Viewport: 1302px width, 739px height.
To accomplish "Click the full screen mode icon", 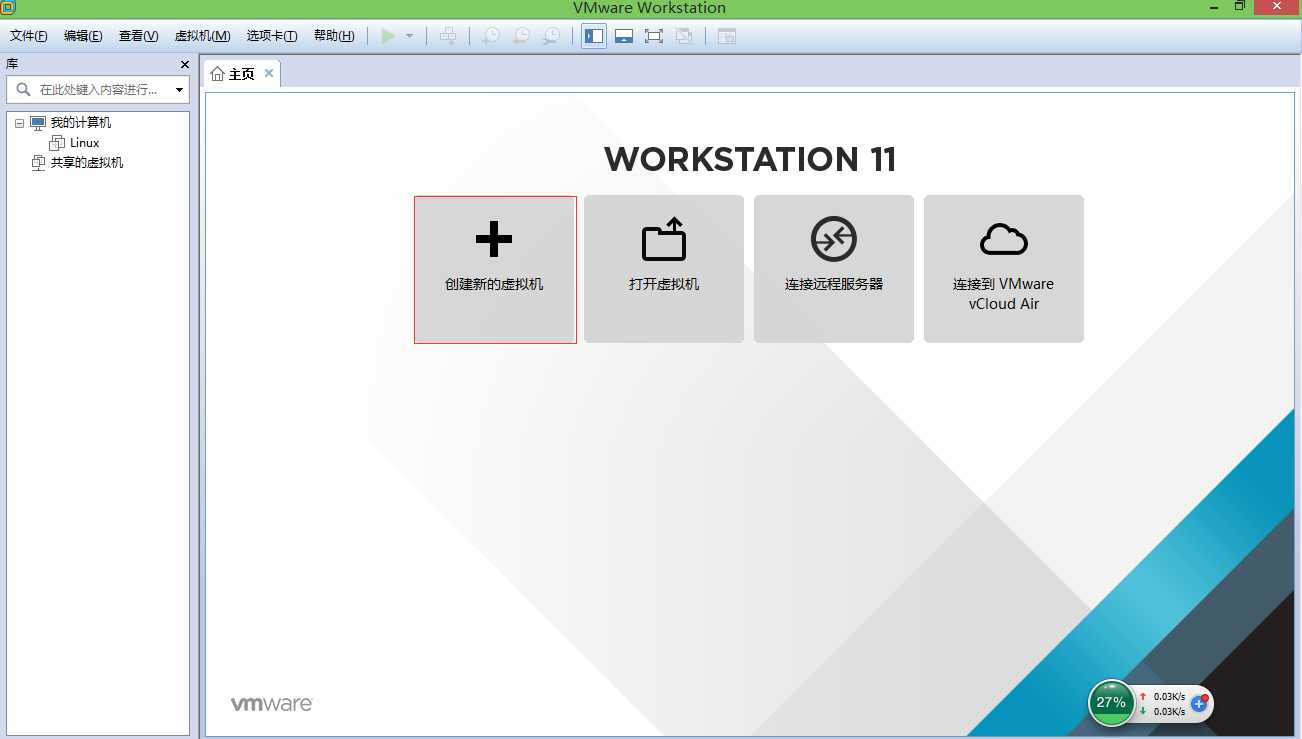I will pyautogui.click(x=654, y=36).
